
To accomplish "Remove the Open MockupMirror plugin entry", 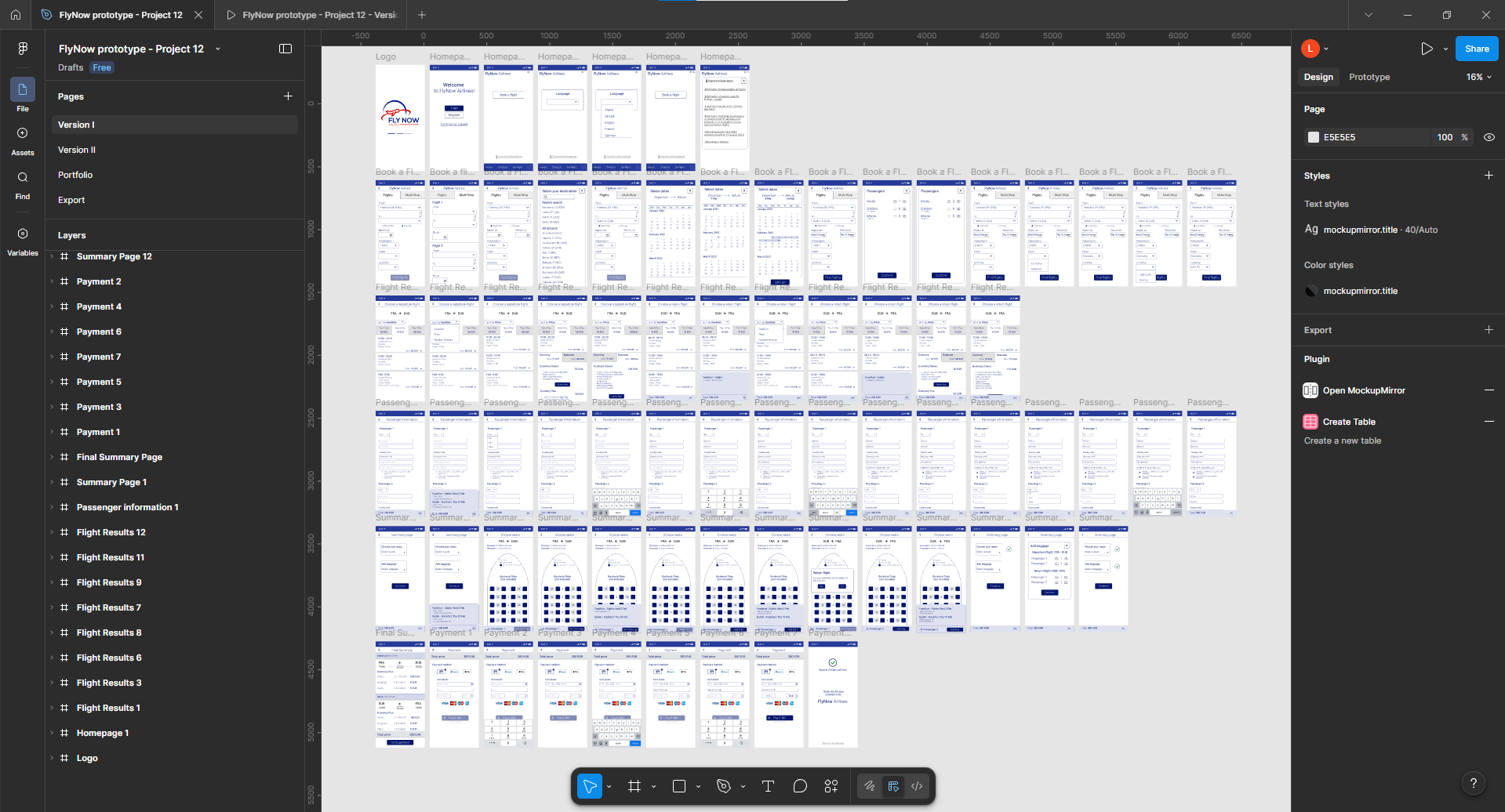I will pyautogui.click(x=1489, y=390).
